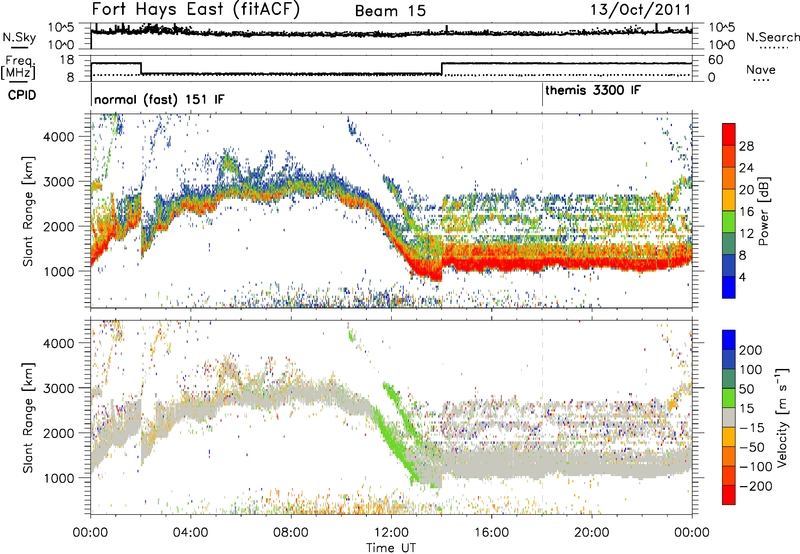Click the '50' velocity scale value
This screenshot has width=800, height=554.
[747, 389]
